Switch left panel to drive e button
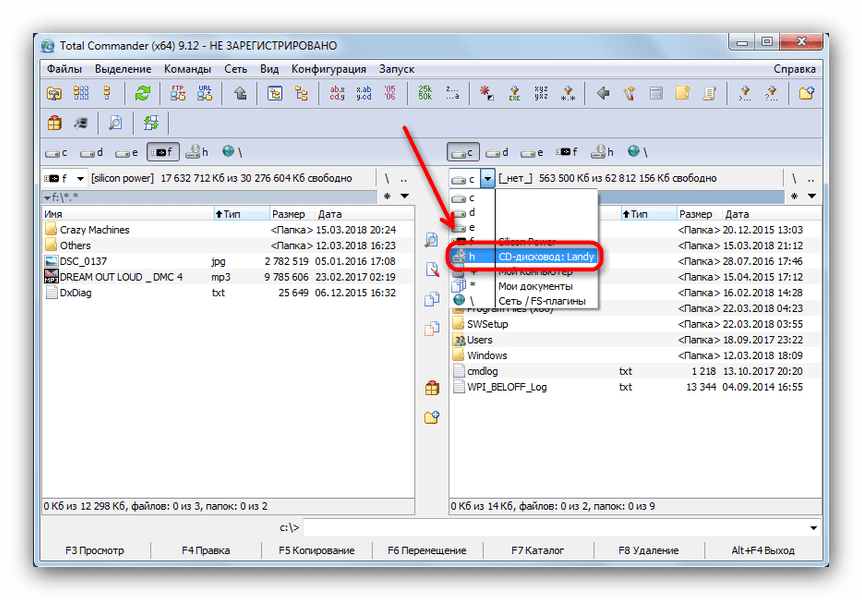 [127, 152]
